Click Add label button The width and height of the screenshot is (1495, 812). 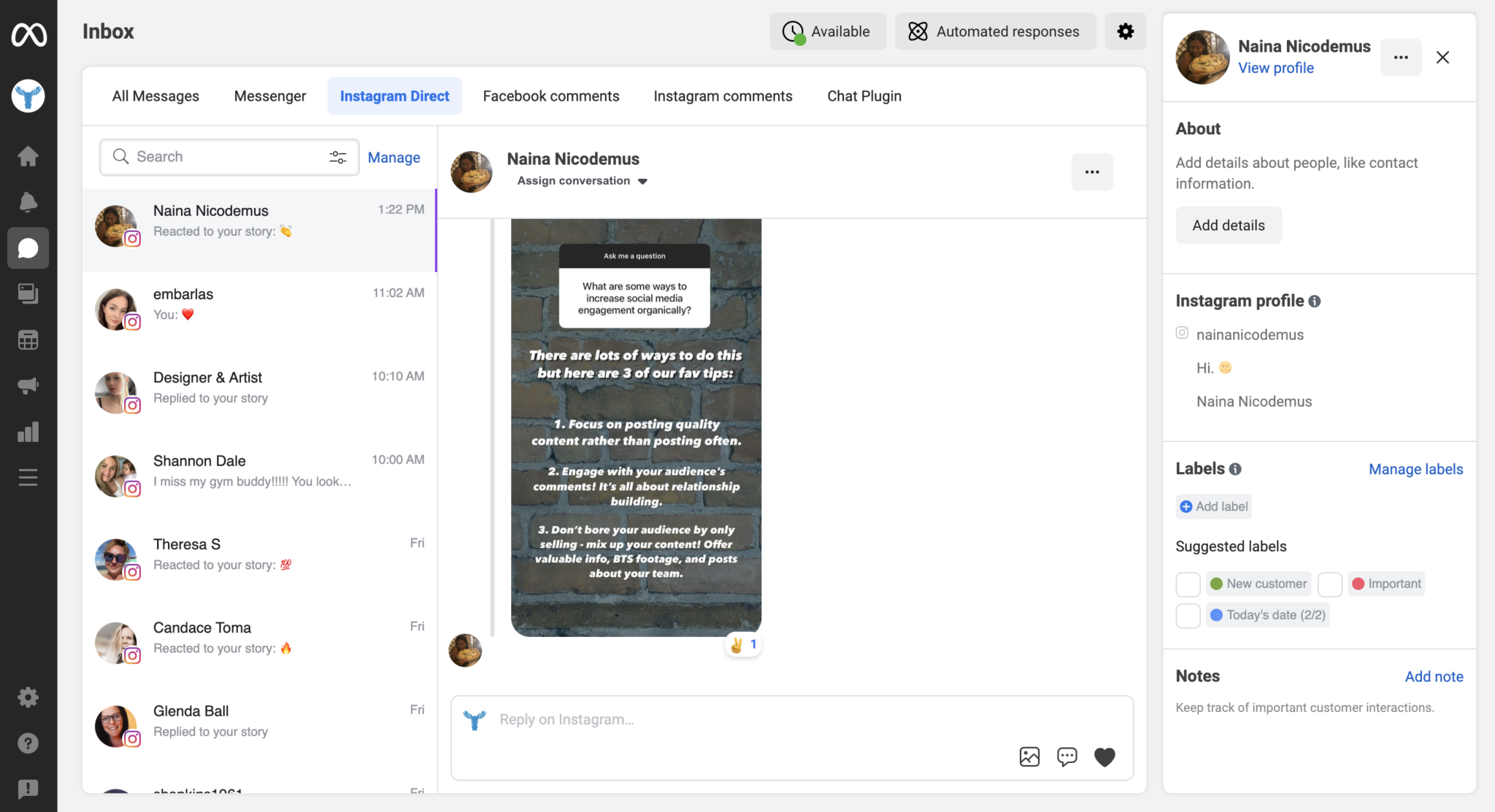tap(1214, 506)
